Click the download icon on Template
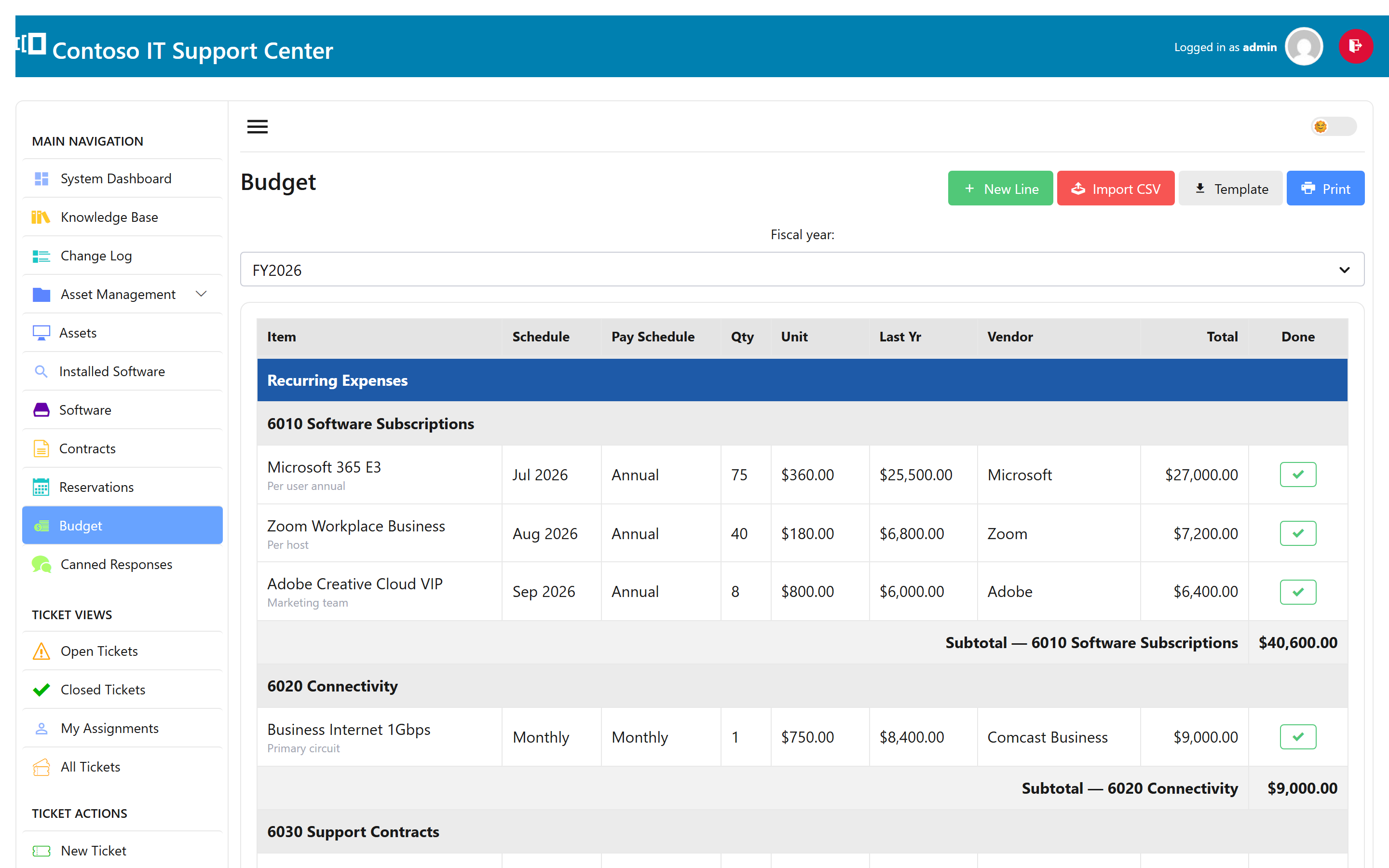This screenshot has height=868, width=1389. 1199,188
